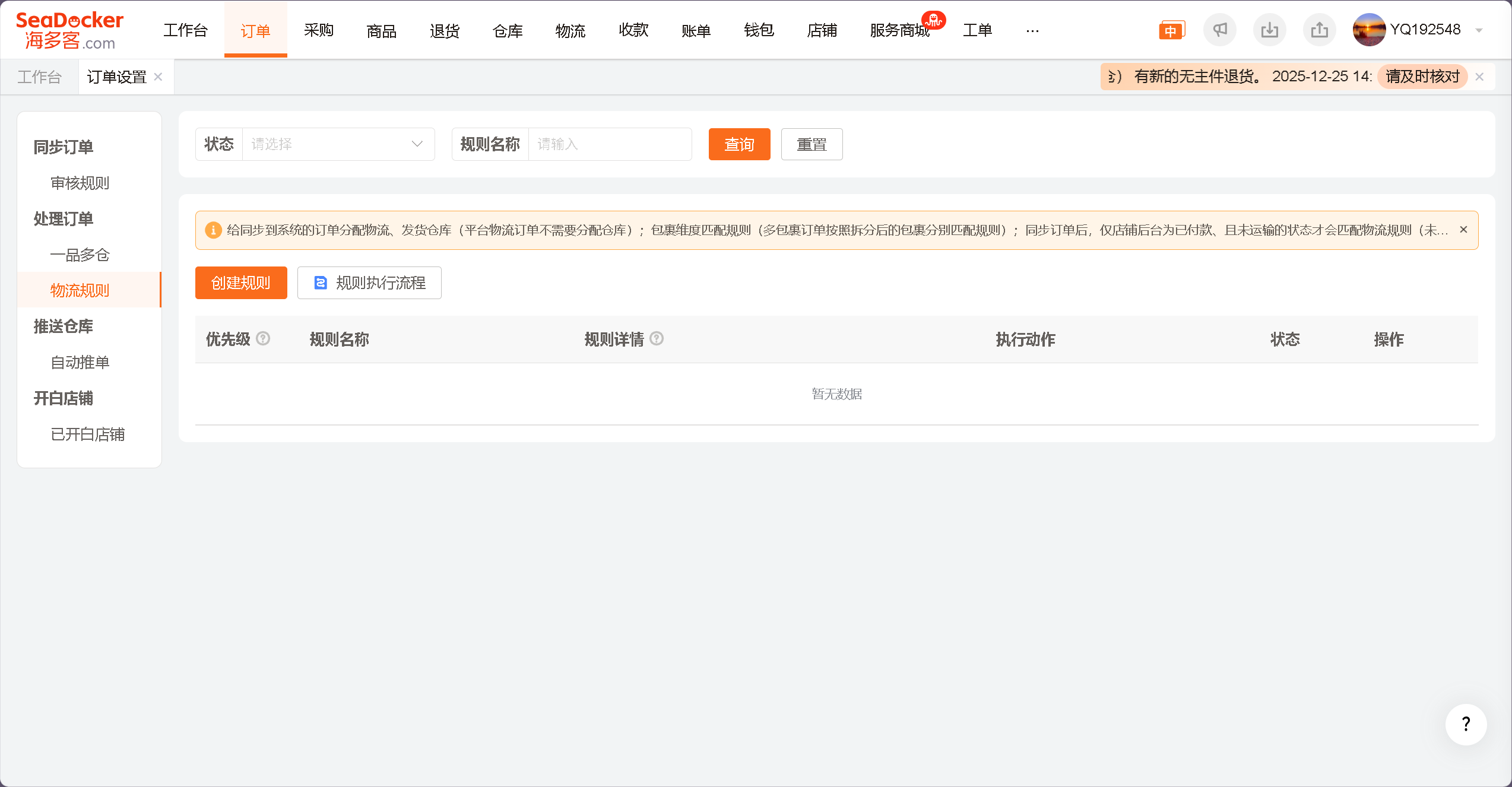Click the orange language switch icon
1512x787 pixels.
(x=1171, y=30)
